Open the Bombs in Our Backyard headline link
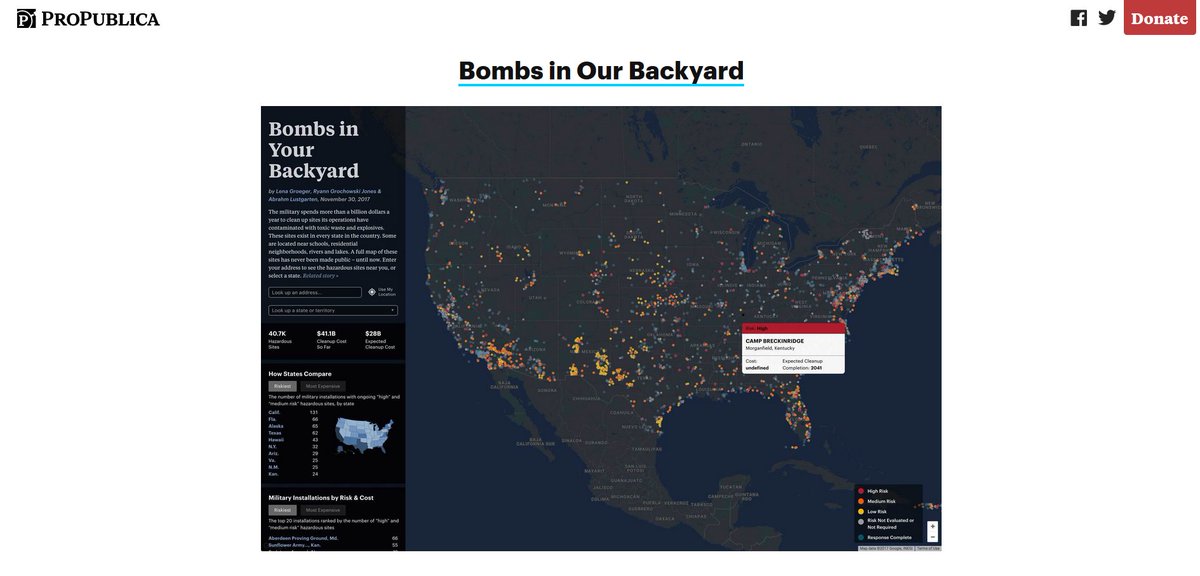Image resolution: width=1200 pixels, height=576 pixels. coord(601,71)
